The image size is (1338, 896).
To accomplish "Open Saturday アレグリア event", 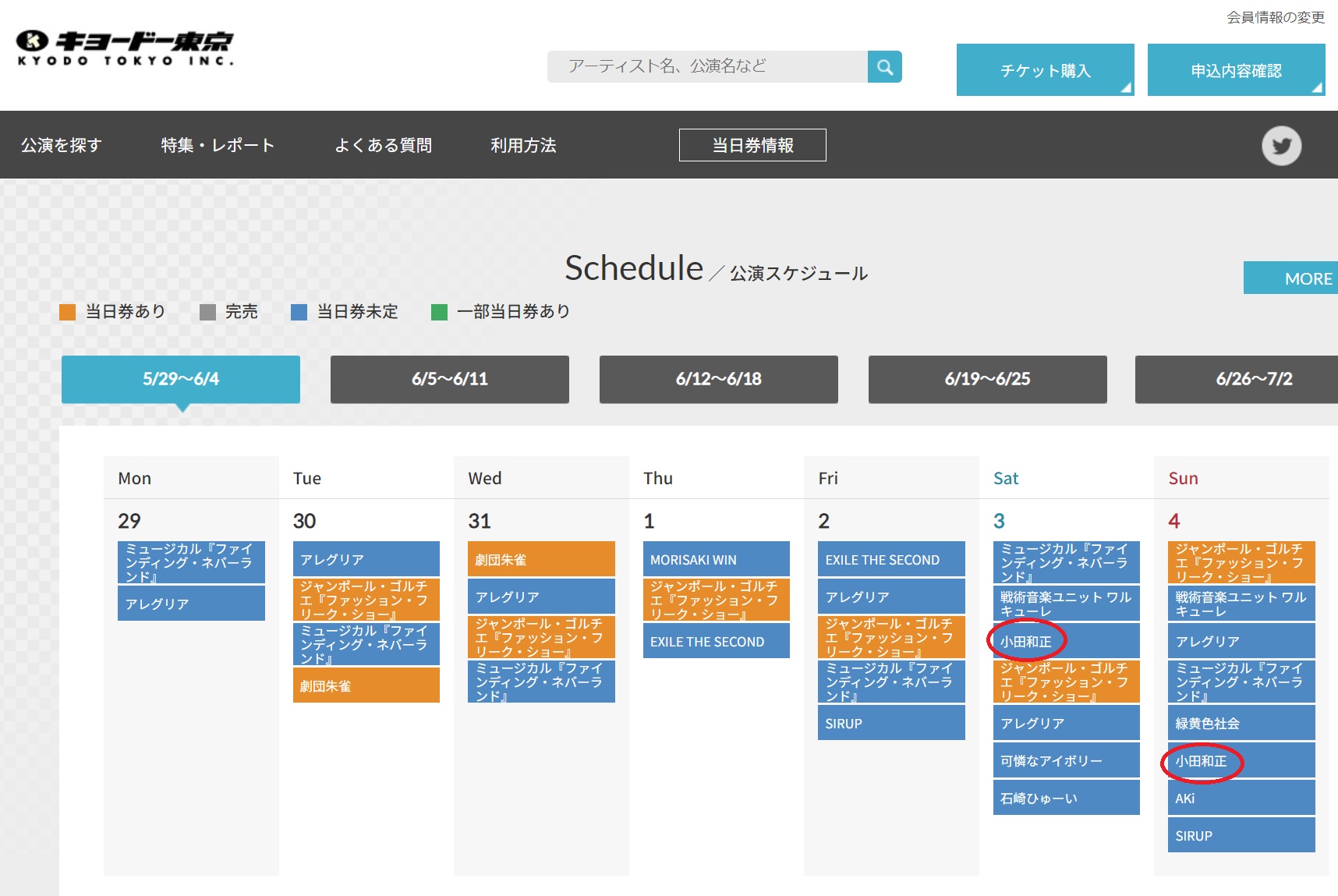I will 1067,723.
